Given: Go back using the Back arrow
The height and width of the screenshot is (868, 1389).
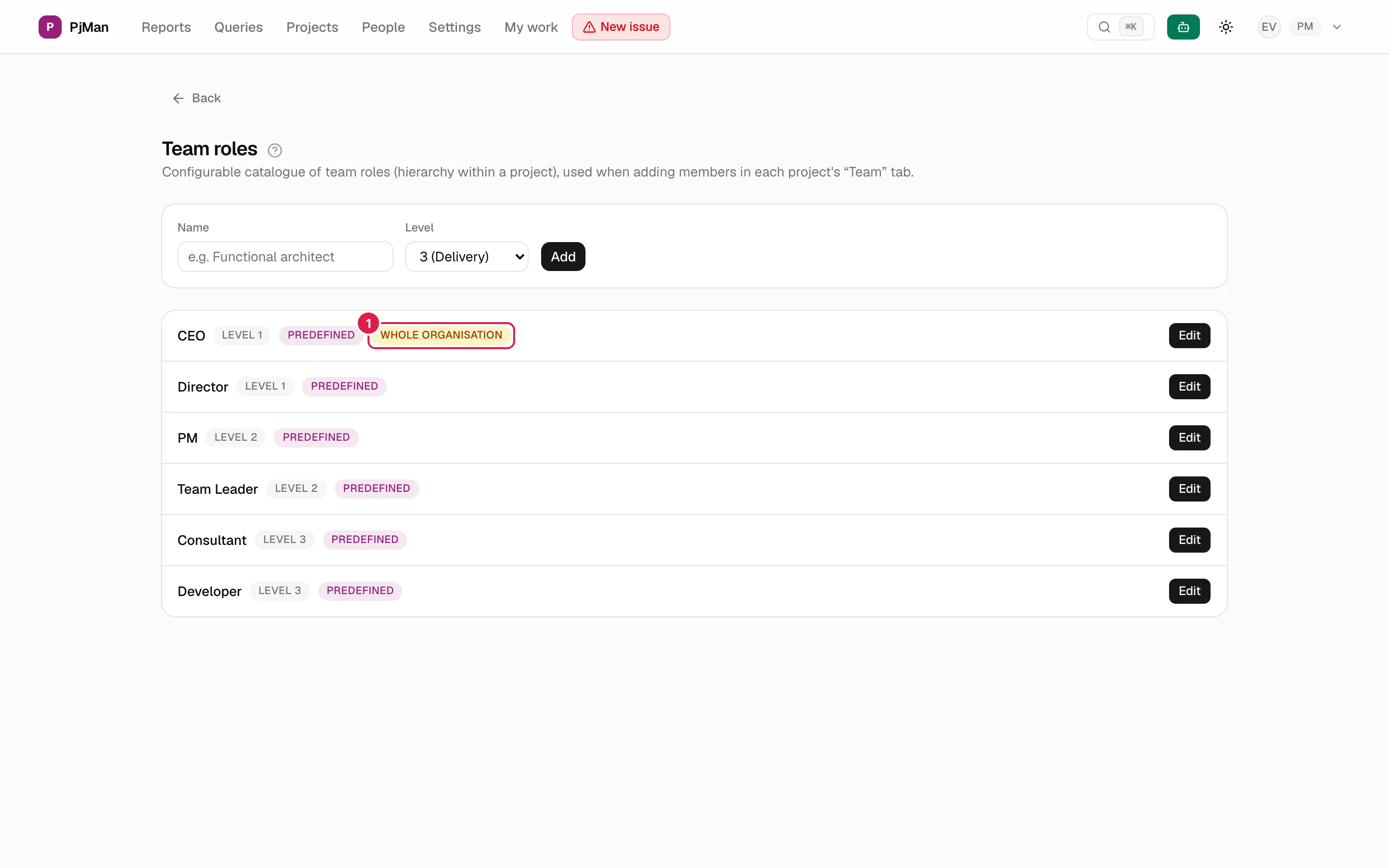Looking at the screenshot, I should point(196,98).
